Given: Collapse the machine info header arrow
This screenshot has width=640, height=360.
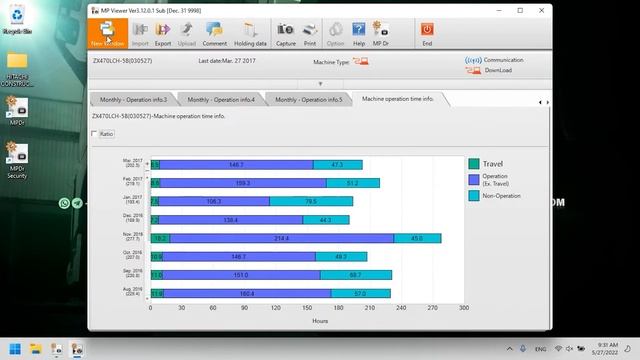Looking at the screenshot, I should pyautogui.click(x=320, y=84).
